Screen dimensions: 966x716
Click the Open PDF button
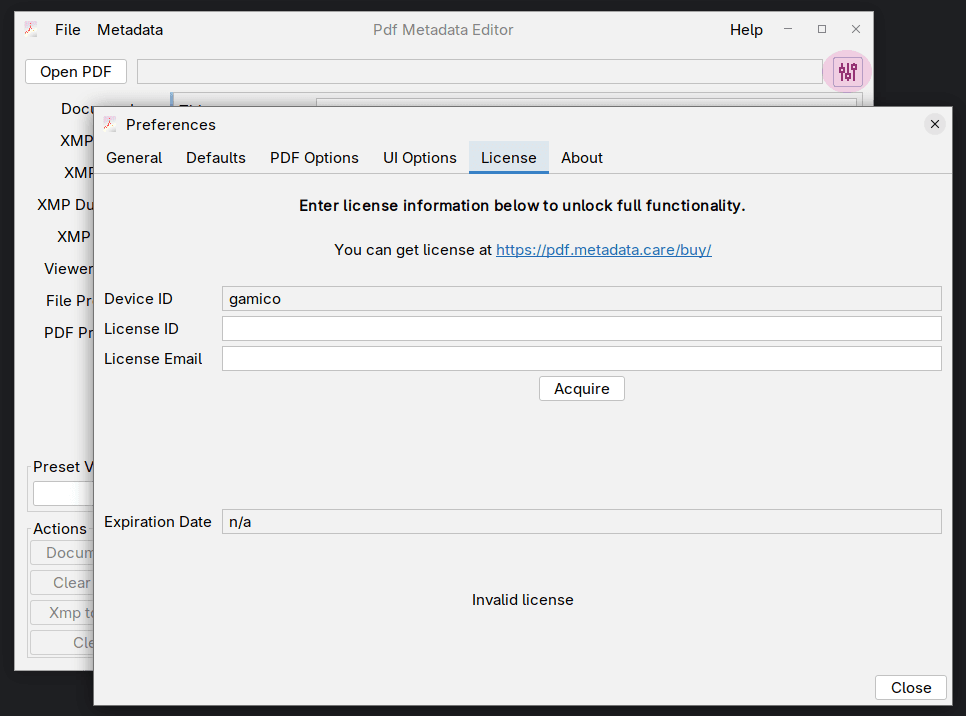coord(75,71)
